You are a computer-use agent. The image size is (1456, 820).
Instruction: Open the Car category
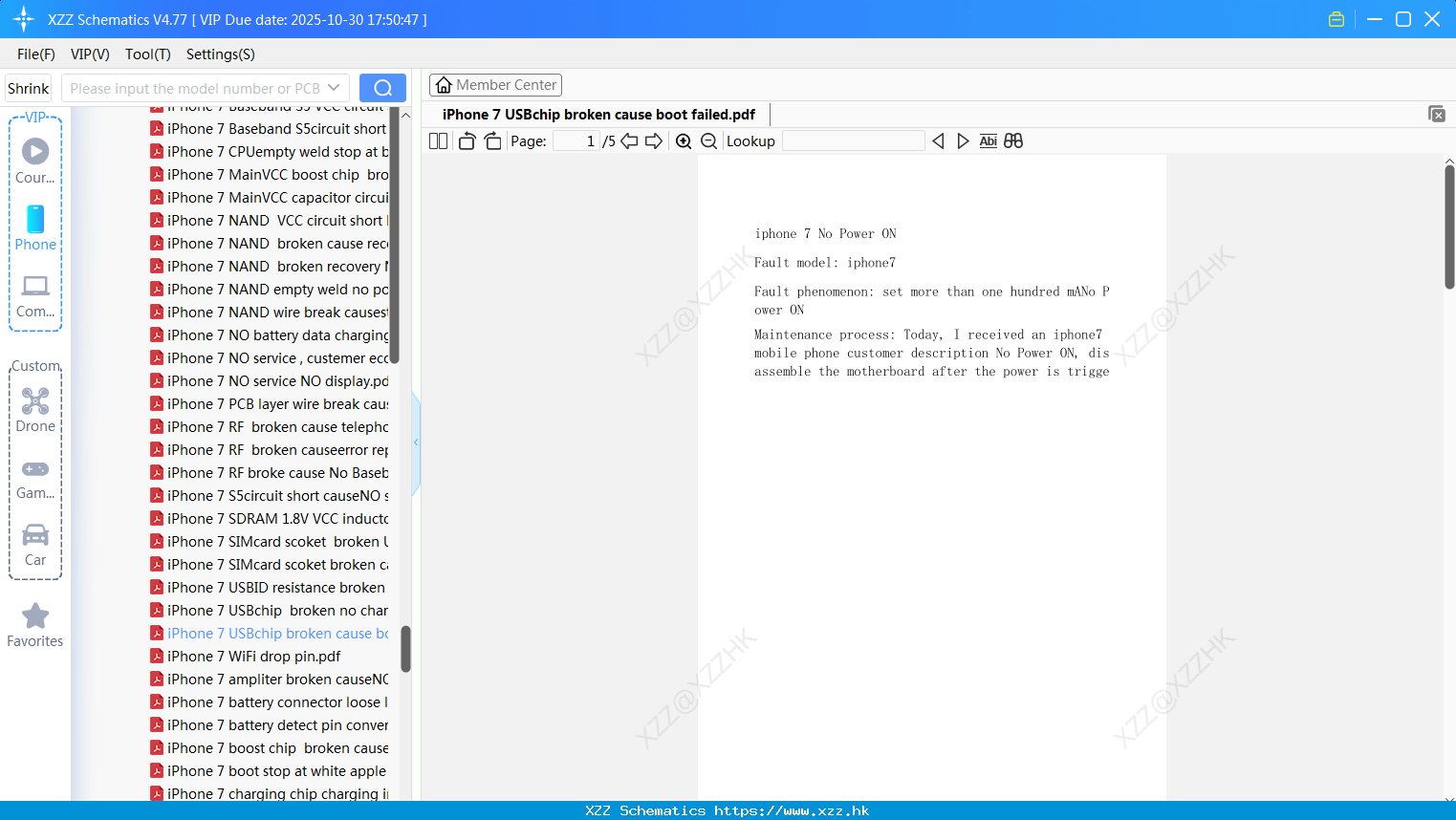click(x=35, y=545)
